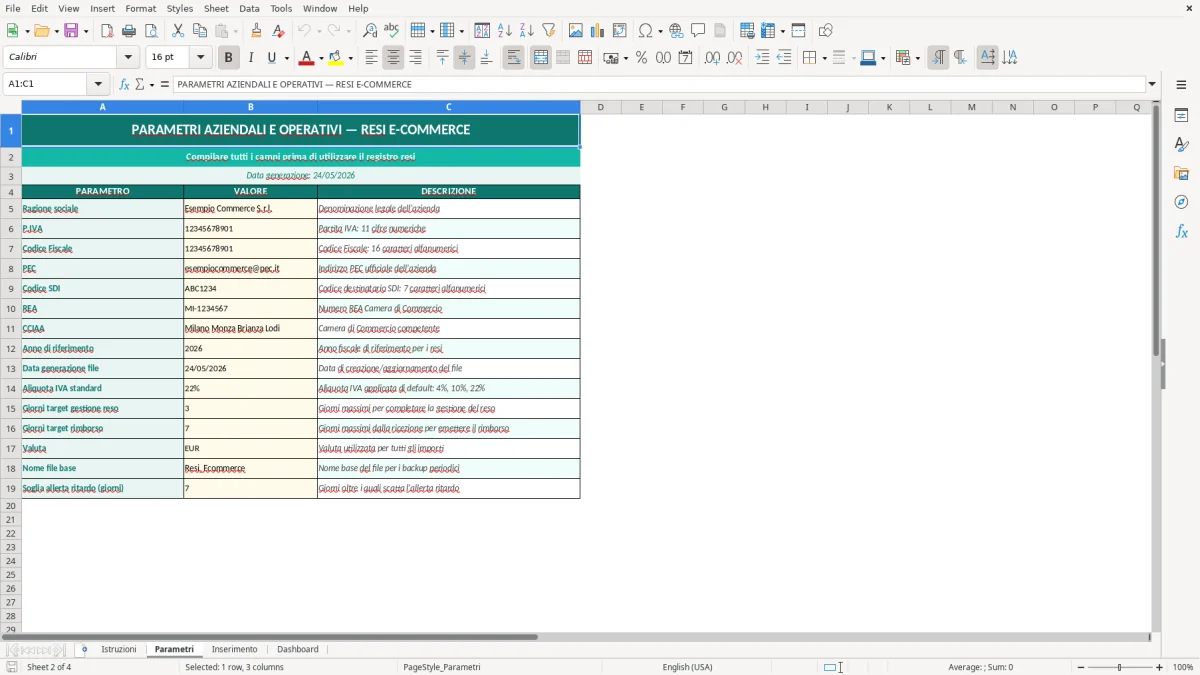Export directly as PDF

coord(107,31)
